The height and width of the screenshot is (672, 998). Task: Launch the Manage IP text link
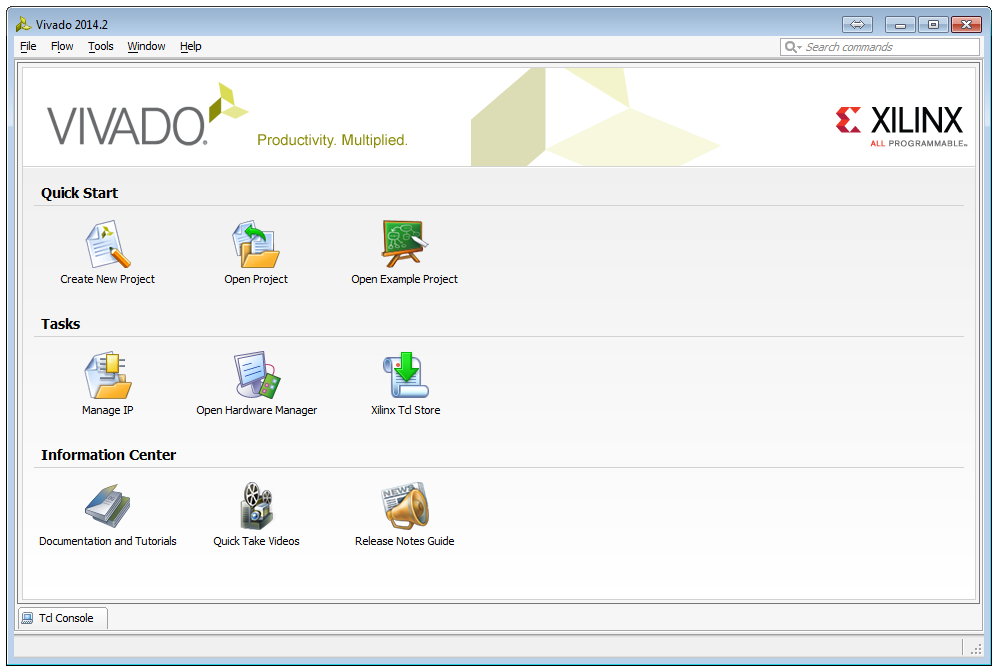coord(108,410)
